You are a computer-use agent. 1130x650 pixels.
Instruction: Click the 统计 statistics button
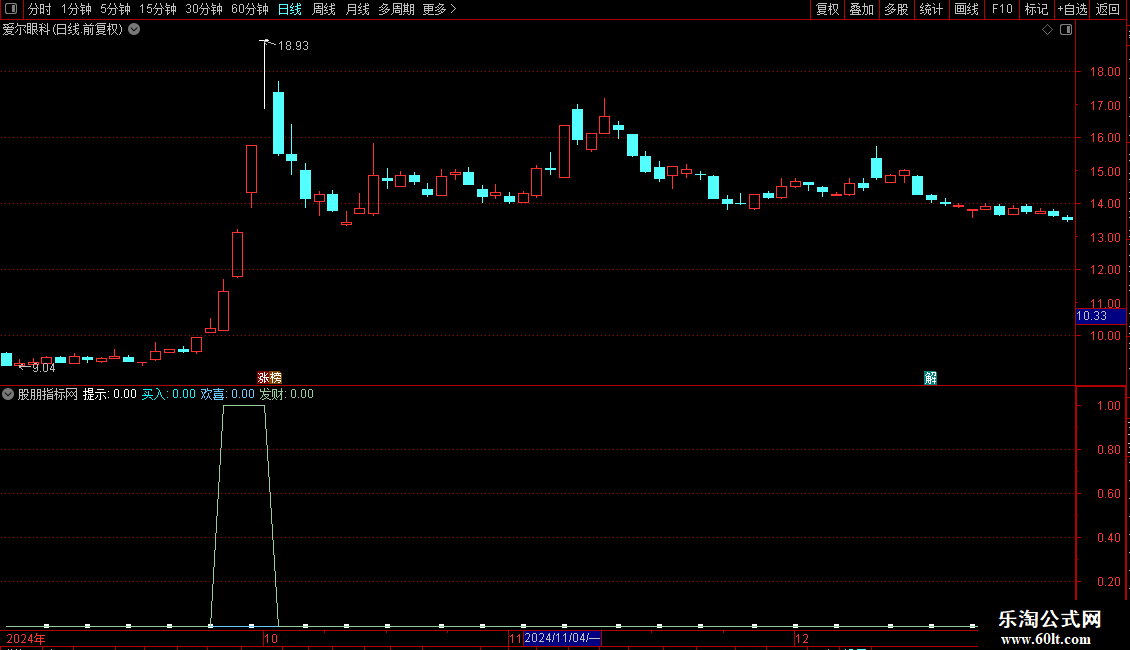point(931,9)
